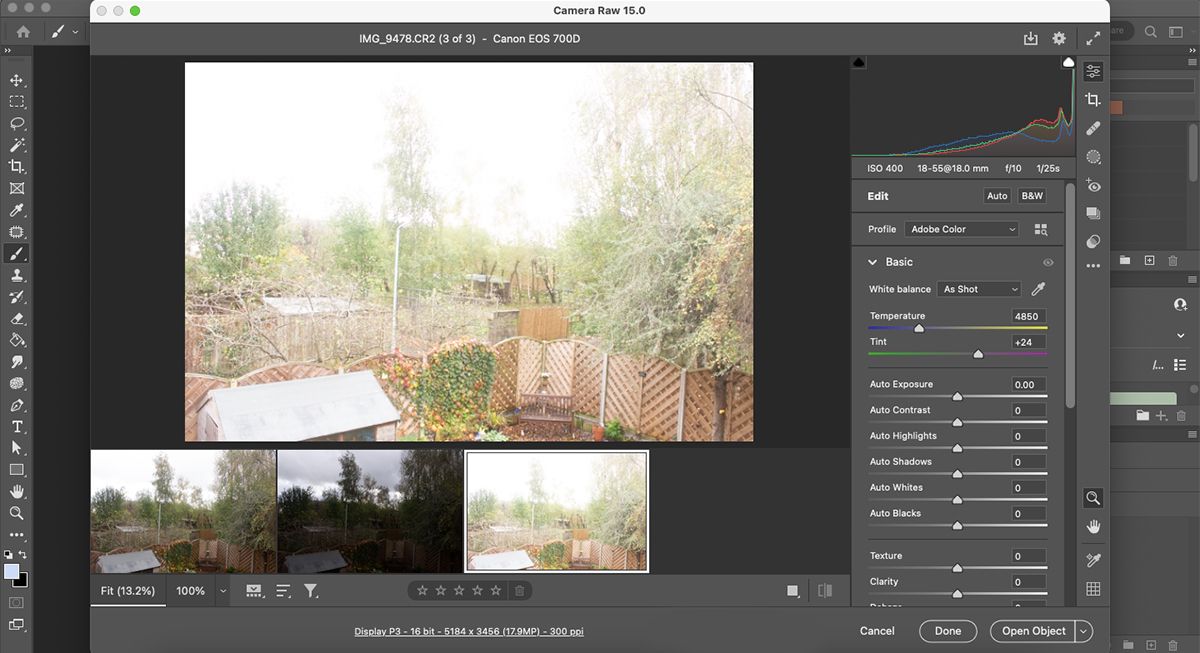Select the Hand tool
Screen dimensions: 1200x653
(1093, 527)
